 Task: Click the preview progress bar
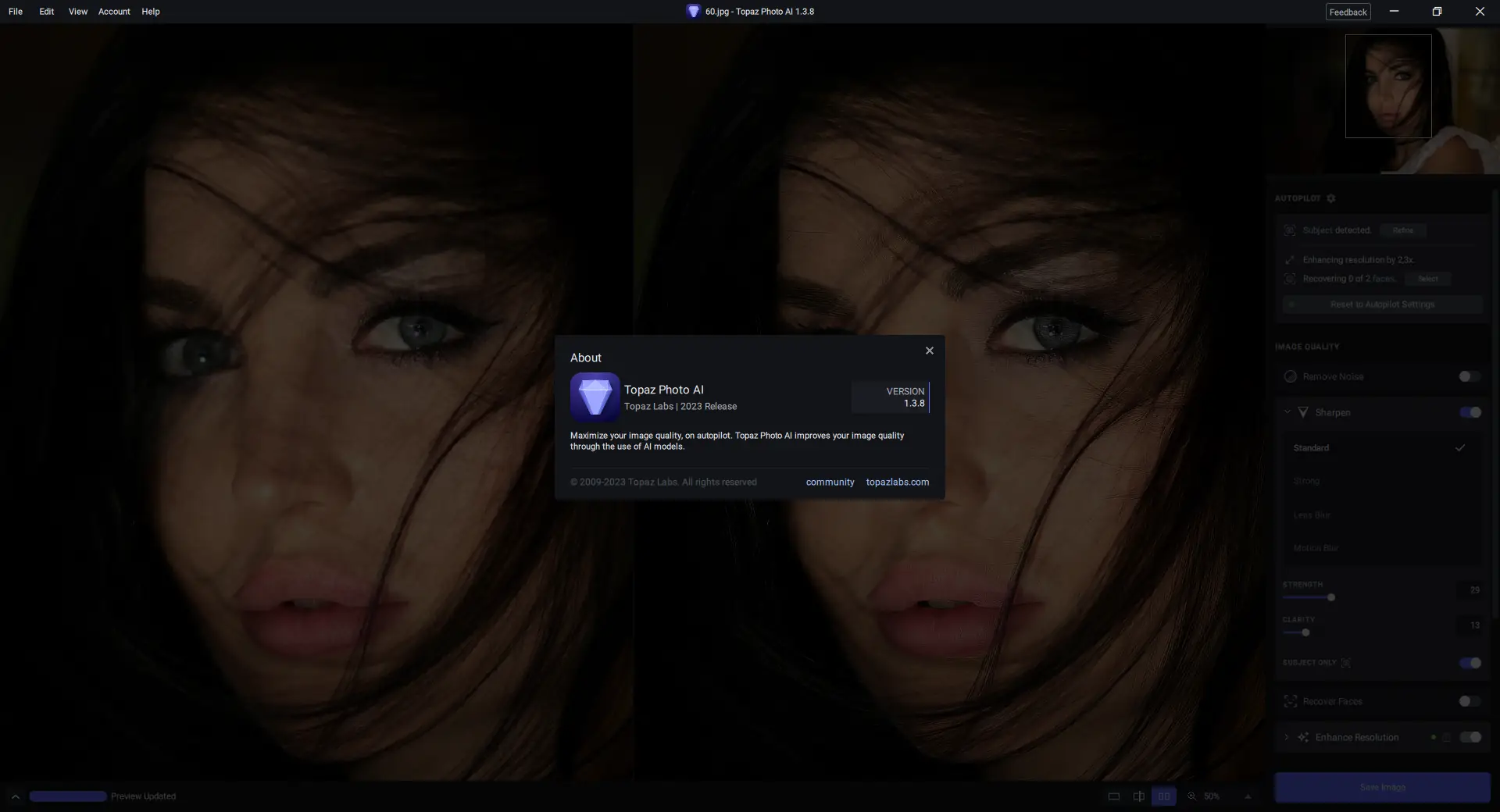pyautogui.click(x=68, y=796)
